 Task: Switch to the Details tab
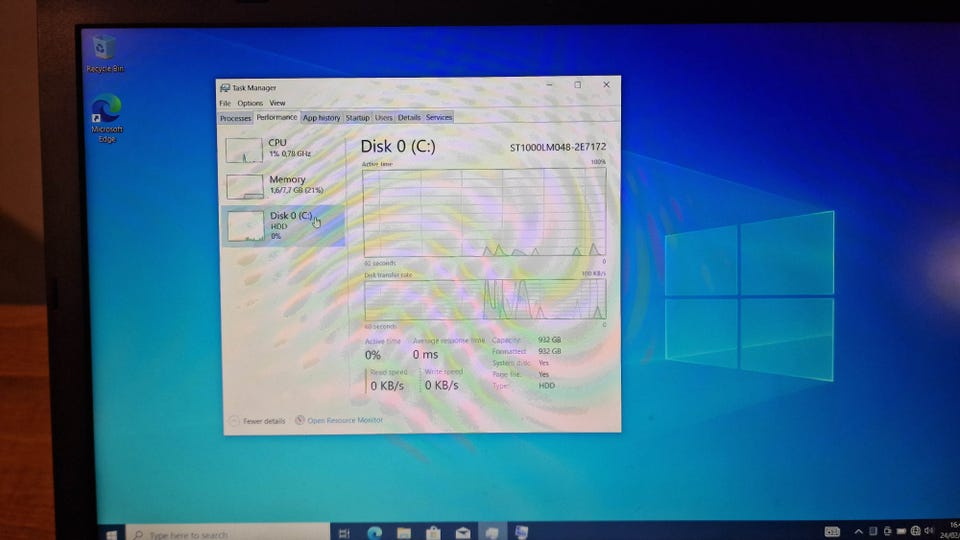[409, 117]
